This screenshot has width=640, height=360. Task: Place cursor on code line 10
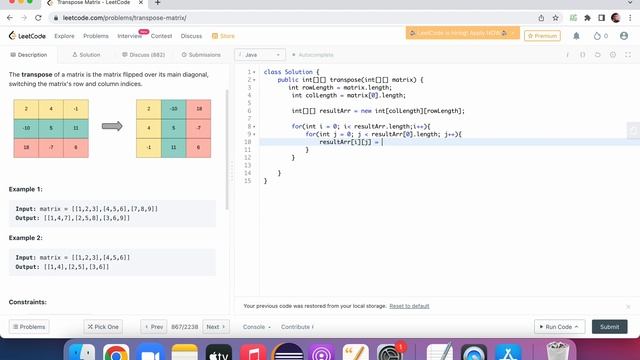pyautogui.click(x=449, y=142)
